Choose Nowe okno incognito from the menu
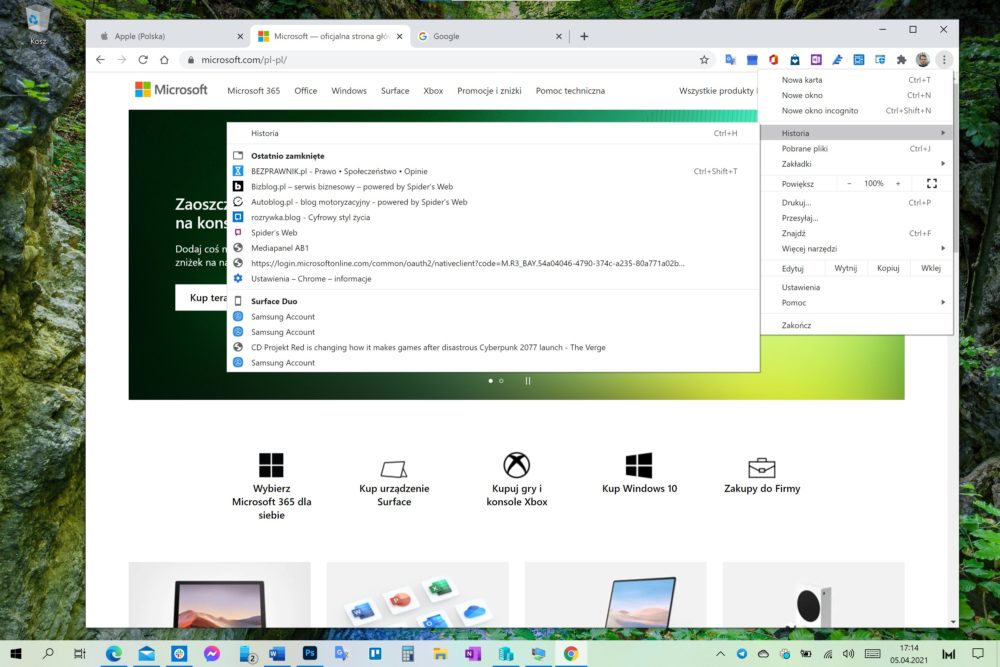The image size is (1000, 667). [857, 110]
